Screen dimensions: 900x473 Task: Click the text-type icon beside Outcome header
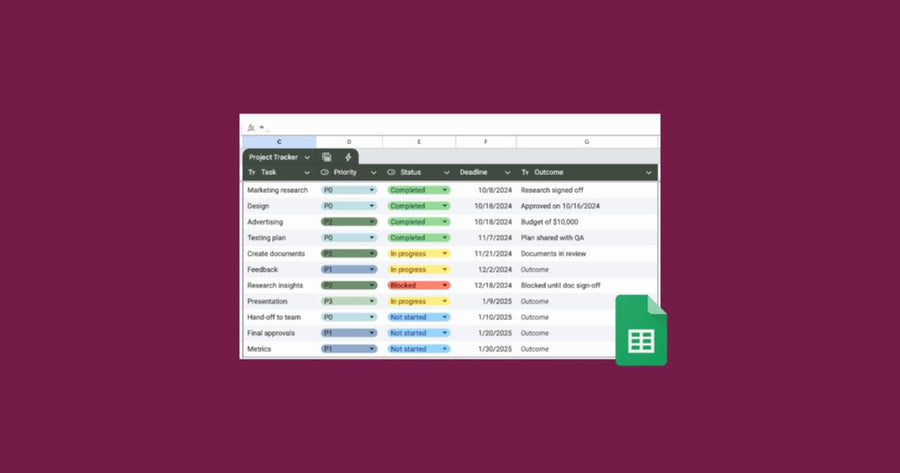tap(525, 172)
